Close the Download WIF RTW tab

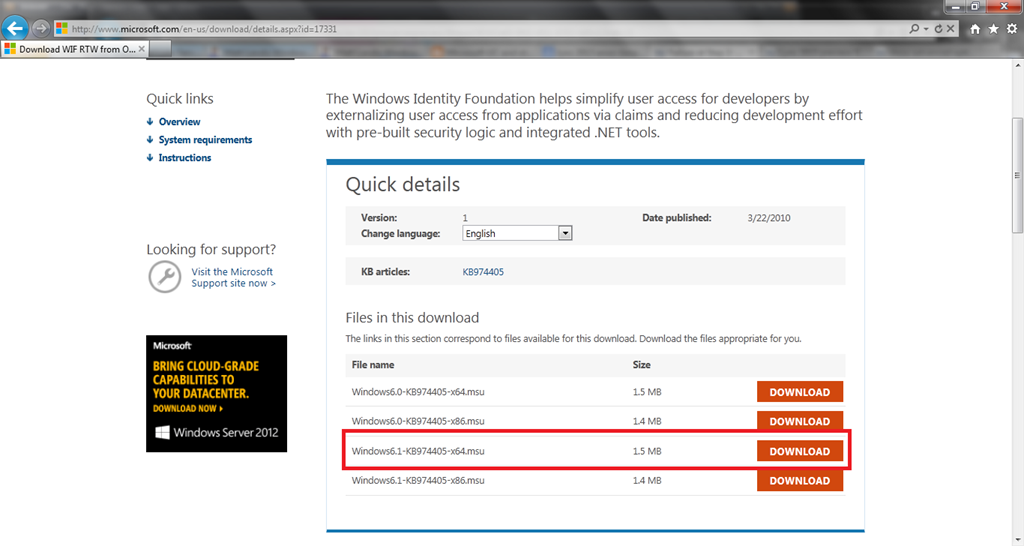point(142,49)
